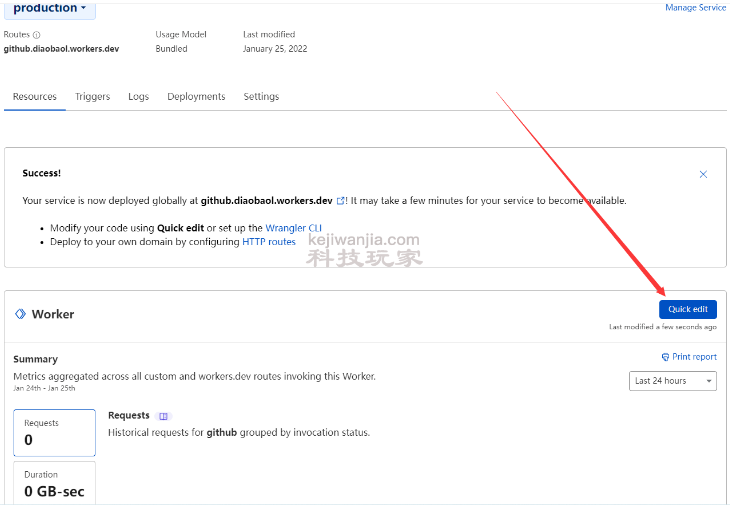Go to the Logs tab
The height and width of the screenshot is (506, 730).
click(138, 97)
